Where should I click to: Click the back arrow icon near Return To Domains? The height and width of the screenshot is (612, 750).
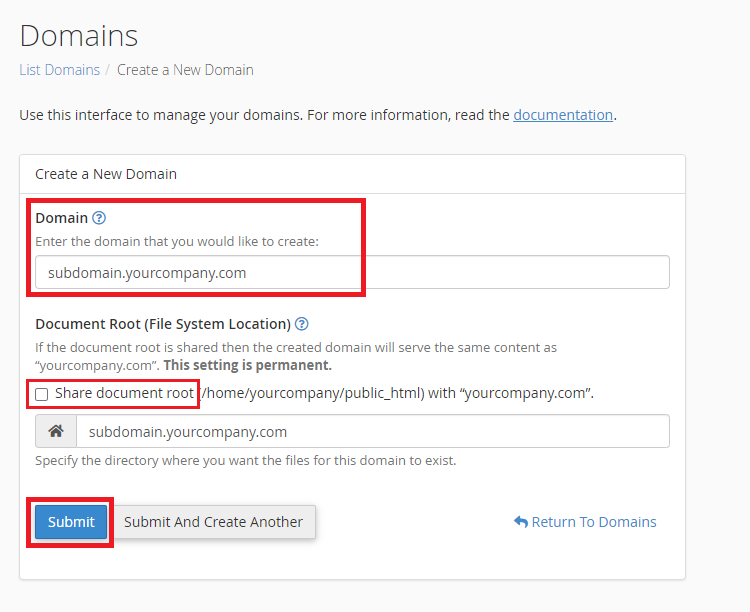(520, 522)
